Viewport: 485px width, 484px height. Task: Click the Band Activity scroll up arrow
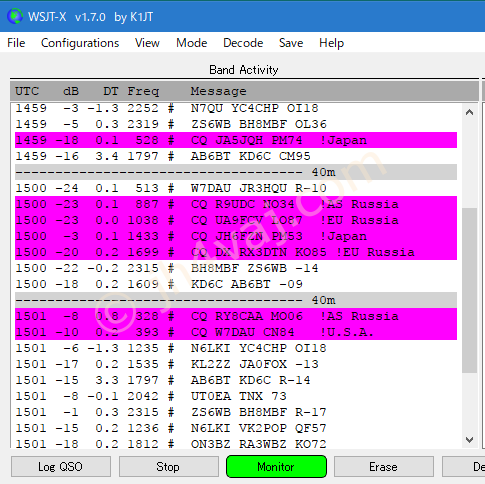pos(469,112)
